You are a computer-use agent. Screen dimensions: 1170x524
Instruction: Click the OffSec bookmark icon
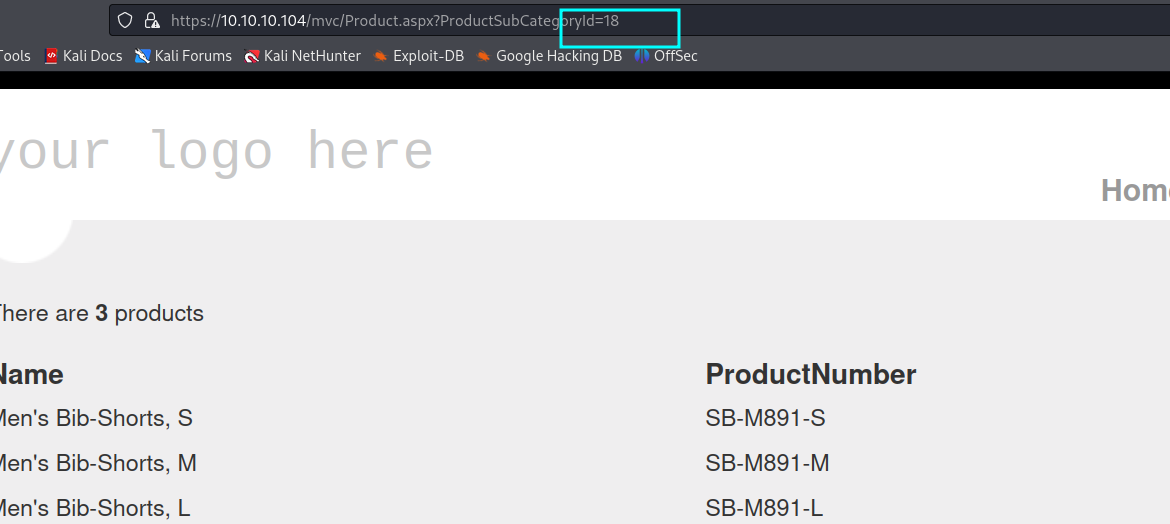point(641,56)
